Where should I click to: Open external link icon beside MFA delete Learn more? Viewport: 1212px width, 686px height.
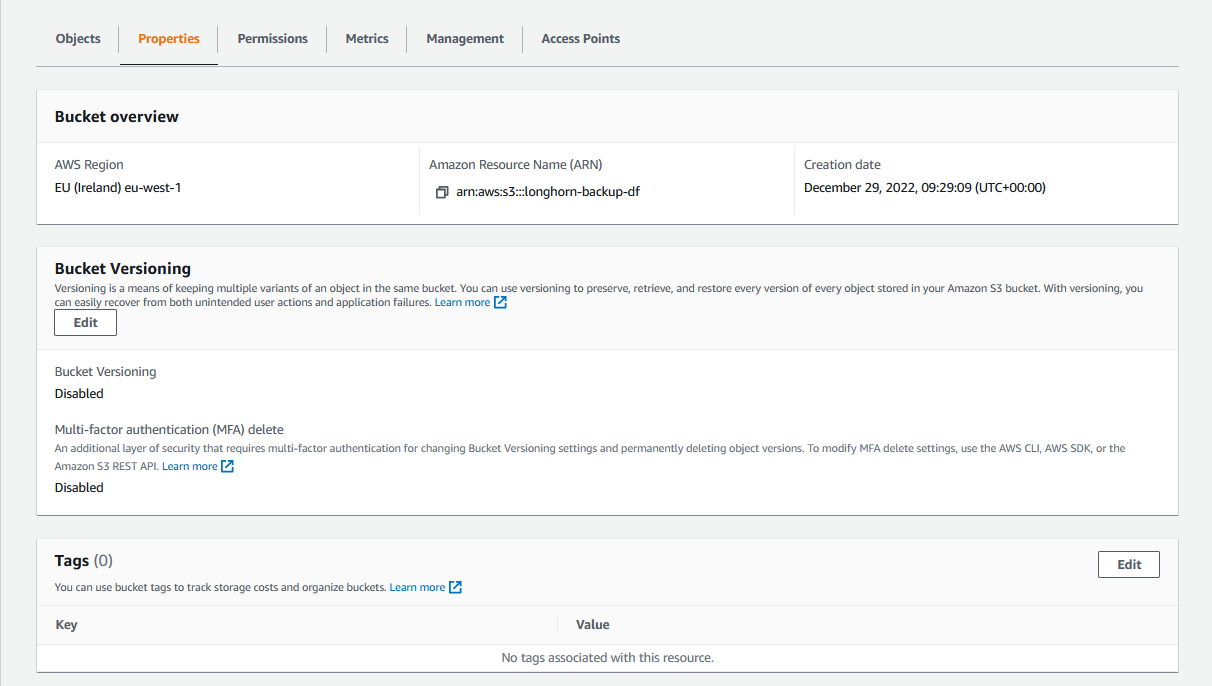point(227,466)
